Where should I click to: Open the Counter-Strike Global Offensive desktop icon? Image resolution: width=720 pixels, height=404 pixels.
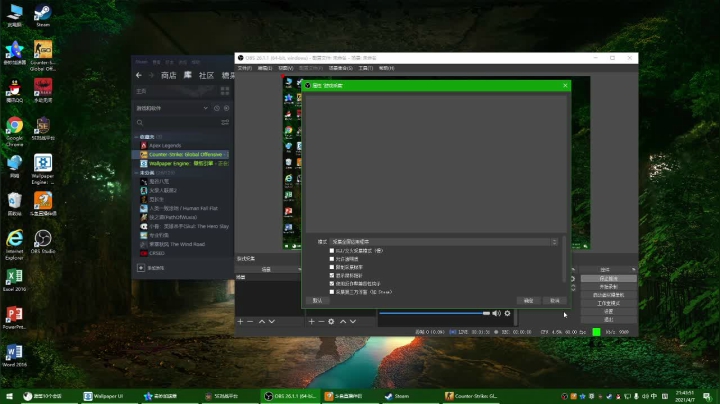(x=43, y=56)
